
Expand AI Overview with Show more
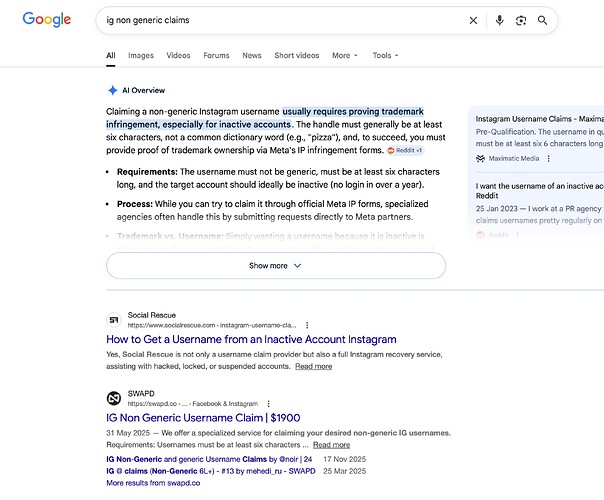276,266
